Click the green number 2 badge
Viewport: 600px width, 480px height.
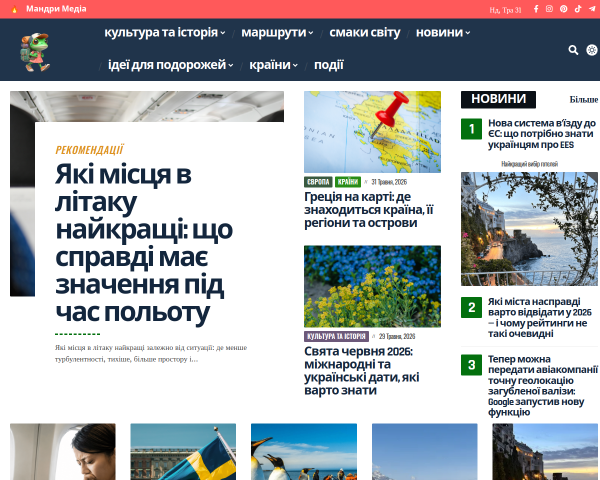(471, 307)
